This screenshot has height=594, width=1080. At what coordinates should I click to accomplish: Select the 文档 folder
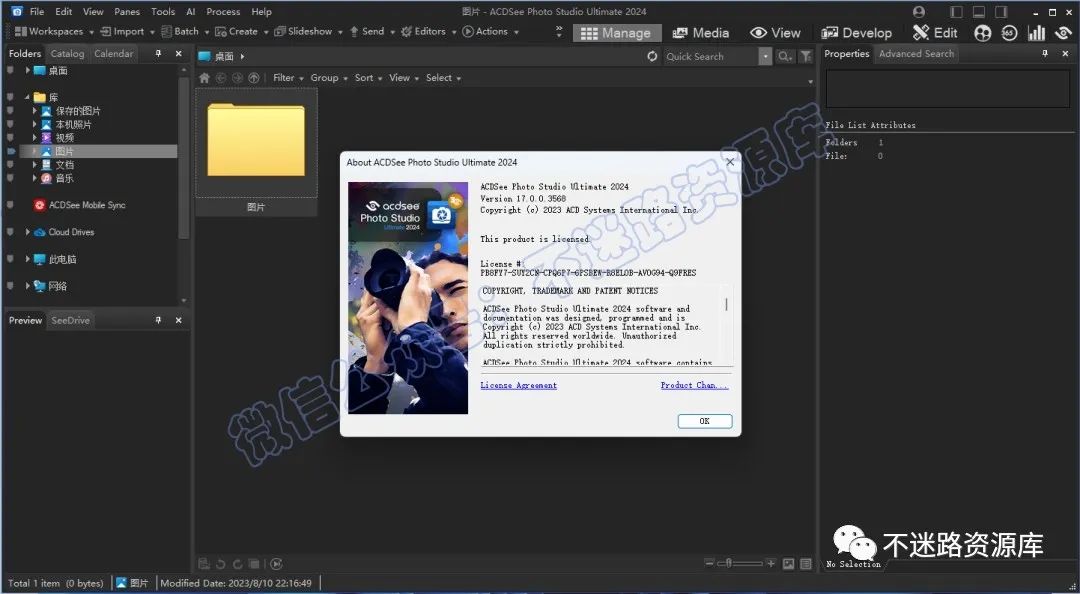pyautogui.click(x=64, y=165)
